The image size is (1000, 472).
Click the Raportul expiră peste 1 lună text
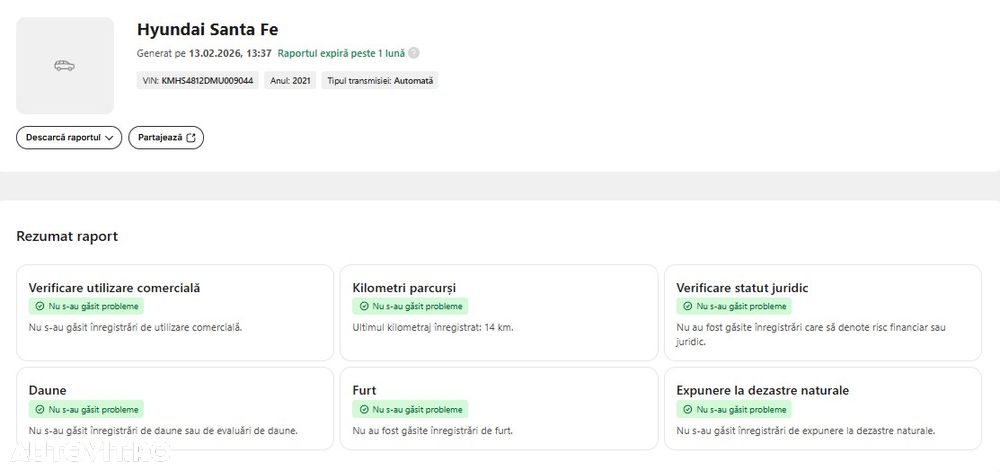pyautogui.click(x=341, y=54)
